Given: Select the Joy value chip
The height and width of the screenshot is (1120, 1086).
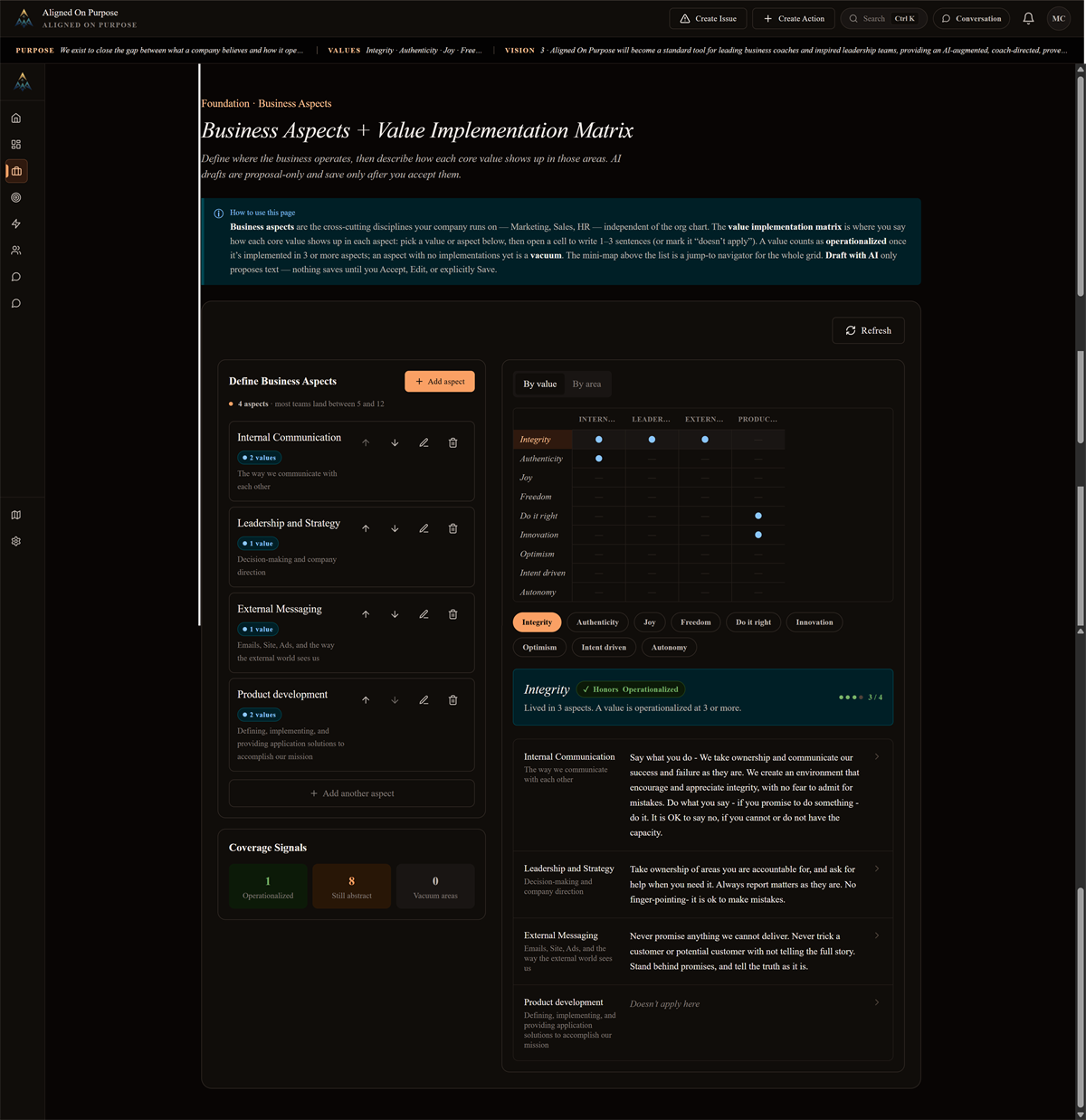Looking at the screenshot, I should click(x=650, y=622).
